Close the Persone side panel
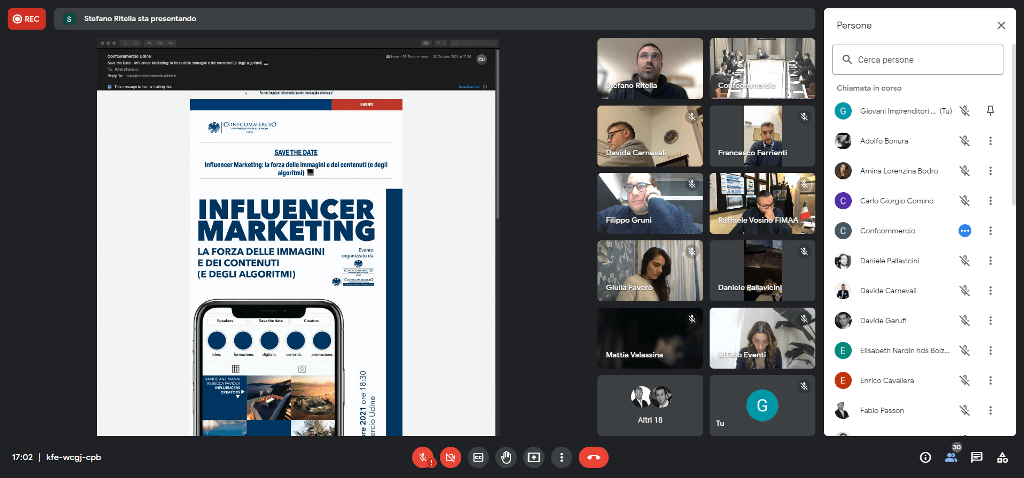The width and height of the screenshot is (1024, 478). point(1001,25)
